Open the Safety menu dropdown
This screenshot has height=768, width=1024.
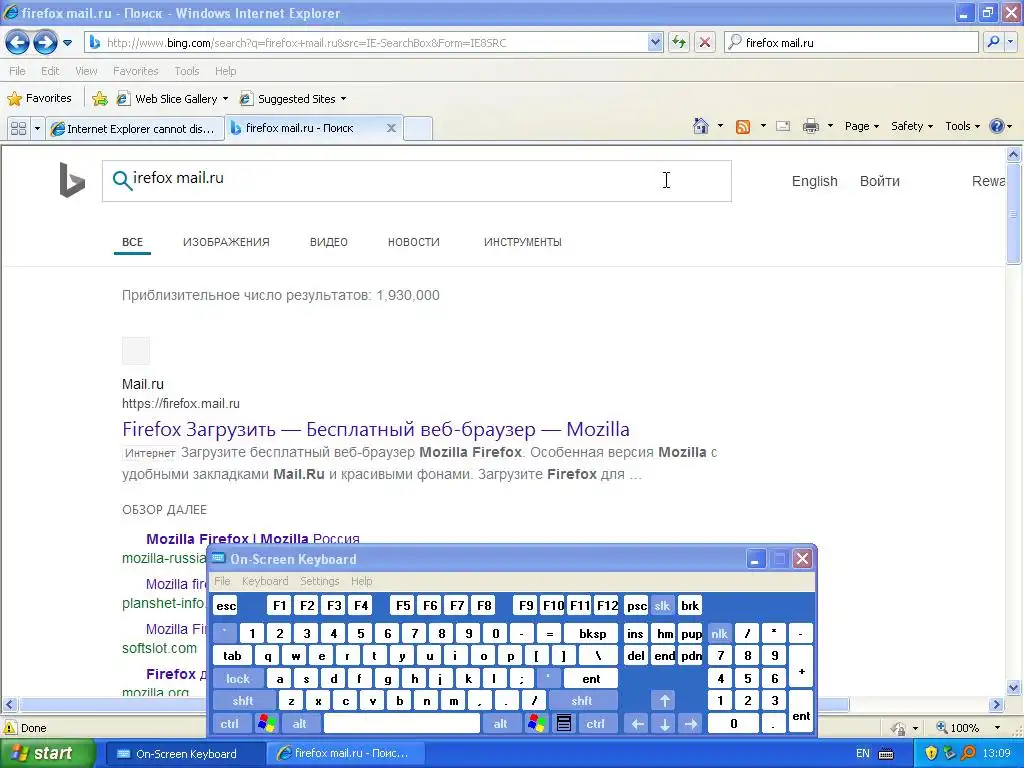tap(912, 126)
